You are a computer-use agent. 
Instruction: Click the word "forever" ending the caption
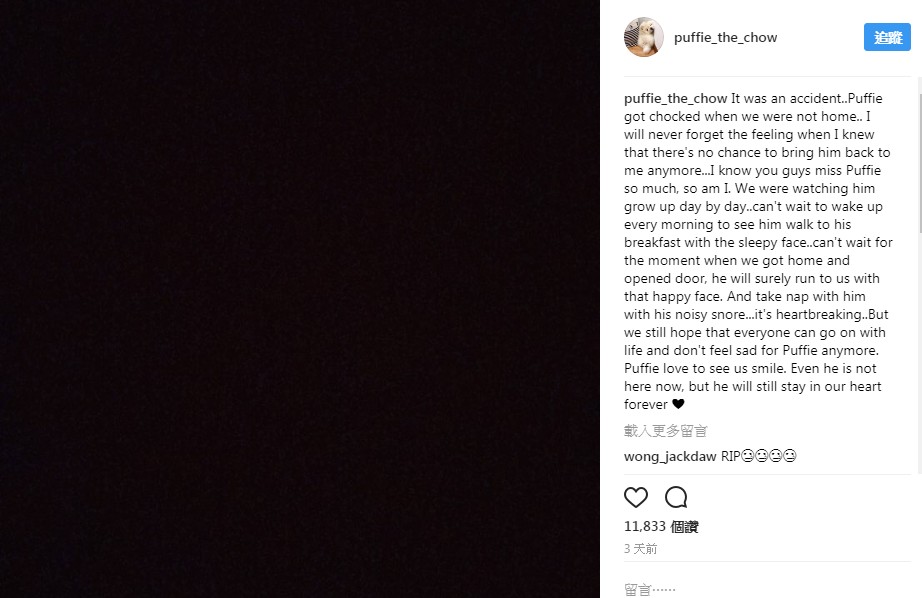tap(646, 405)
